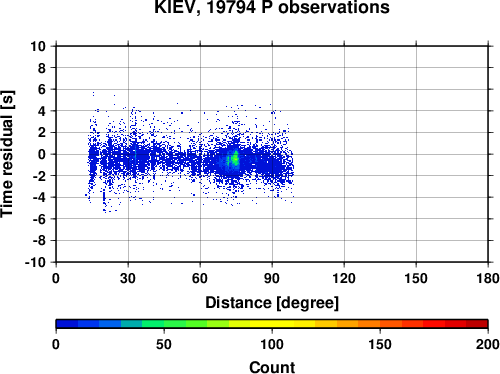Select the yellow colorbar segment near 100

pyautogui.click(x=272, y=324)
